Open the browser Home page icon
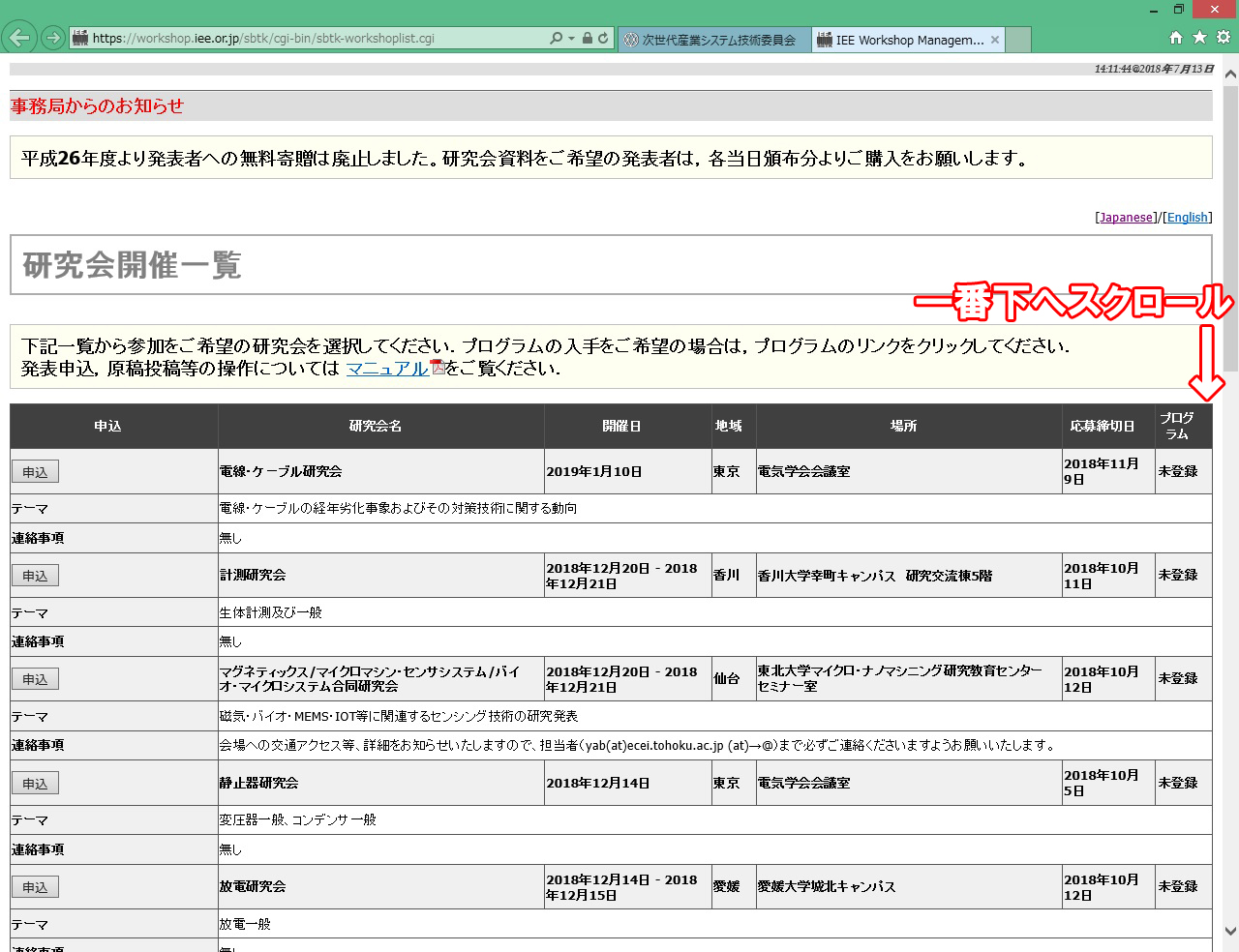 (1176, 38)
